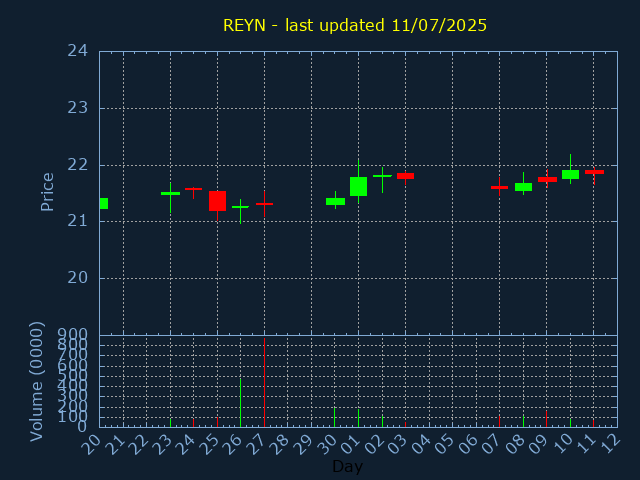
Task: Click the day axis label 23
Action: [162, 444]
